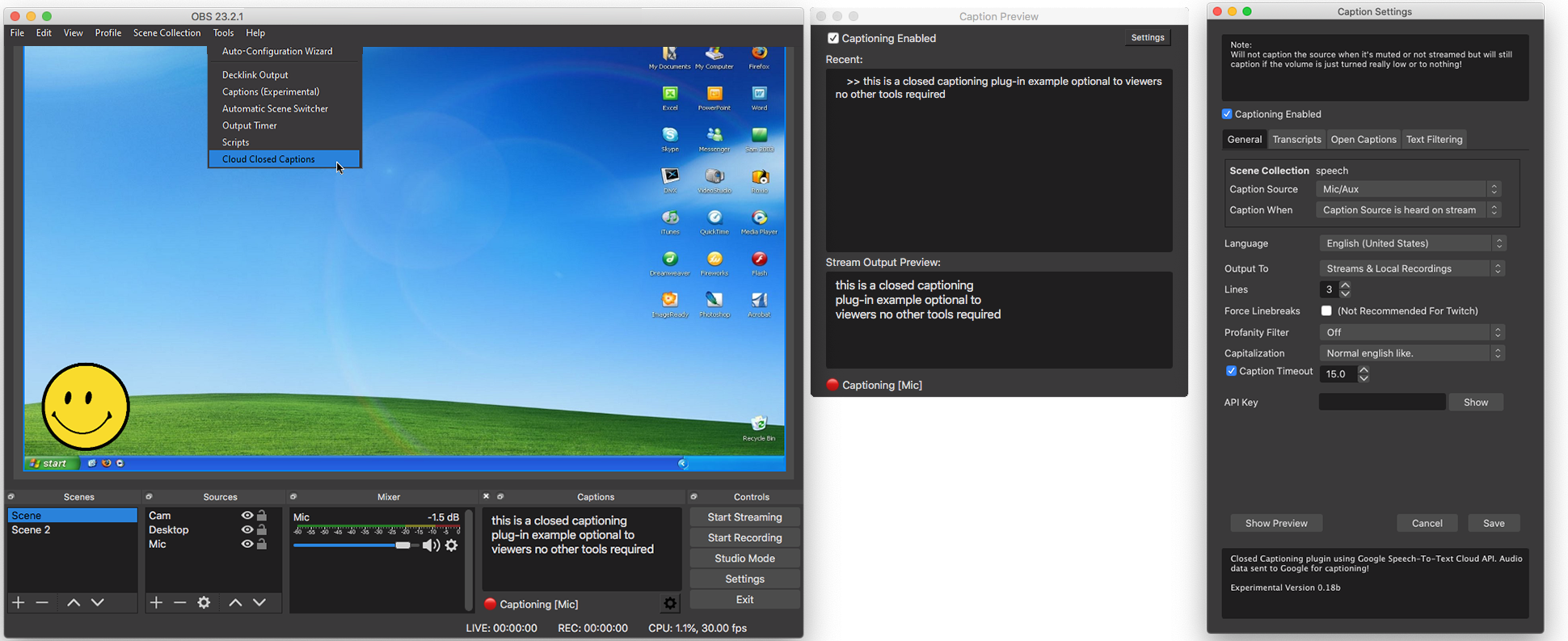This screenshot has width=1568, height=641.
Task: Open the Scene Collection menu
Action: pos(166,33)
